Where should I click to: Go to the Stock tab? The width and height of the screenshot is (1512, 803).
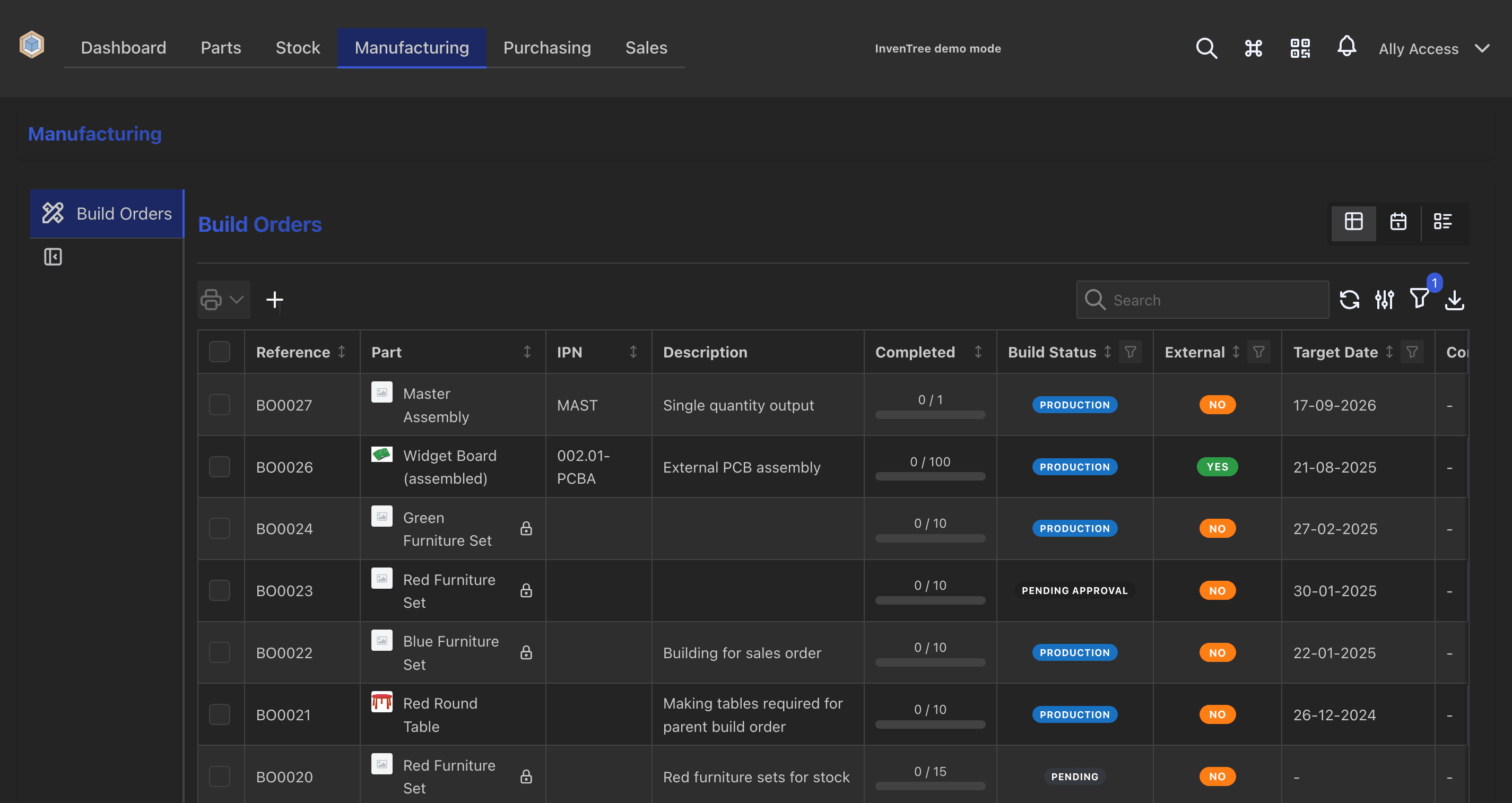pyautogui.click(x=298, y=48)
